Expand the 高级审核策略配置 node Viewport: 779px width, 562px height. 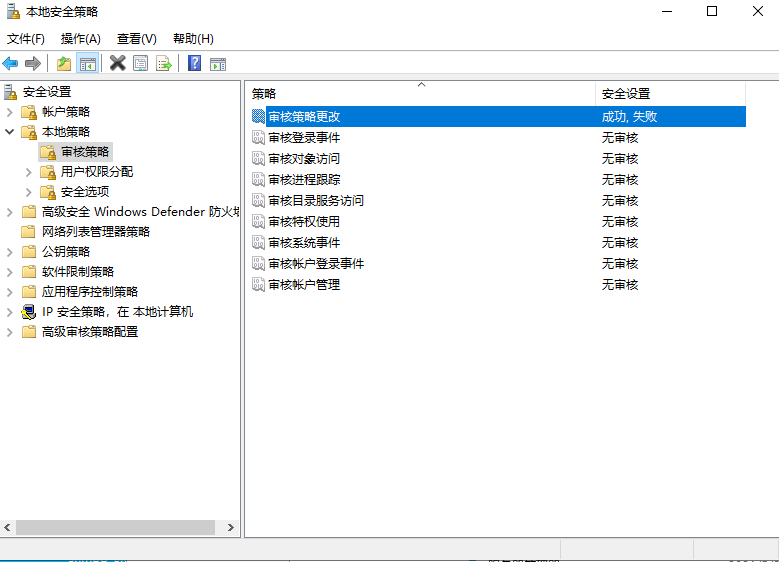click(x=10, y=332)
